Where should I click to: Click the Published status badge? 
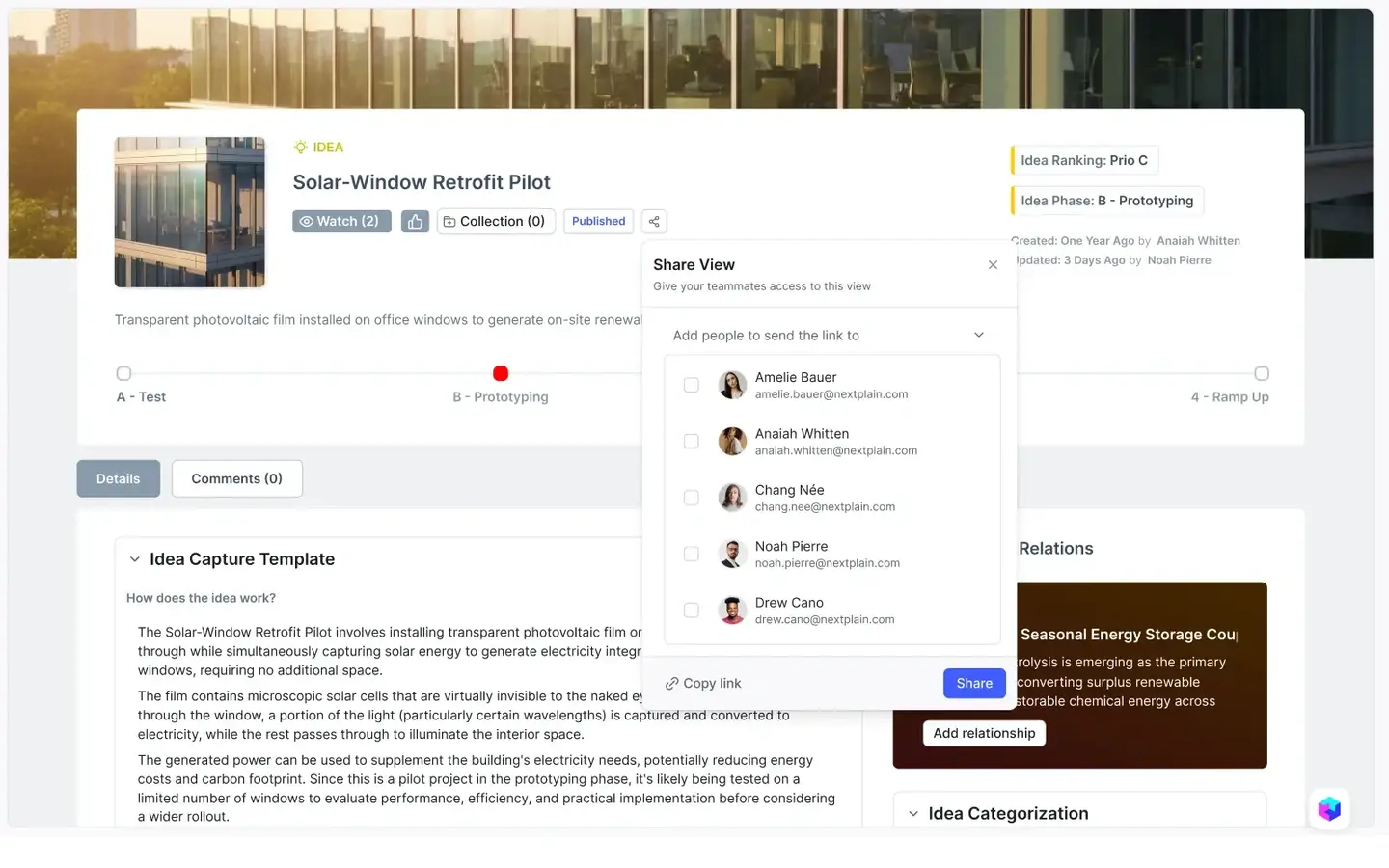point(599,222)
